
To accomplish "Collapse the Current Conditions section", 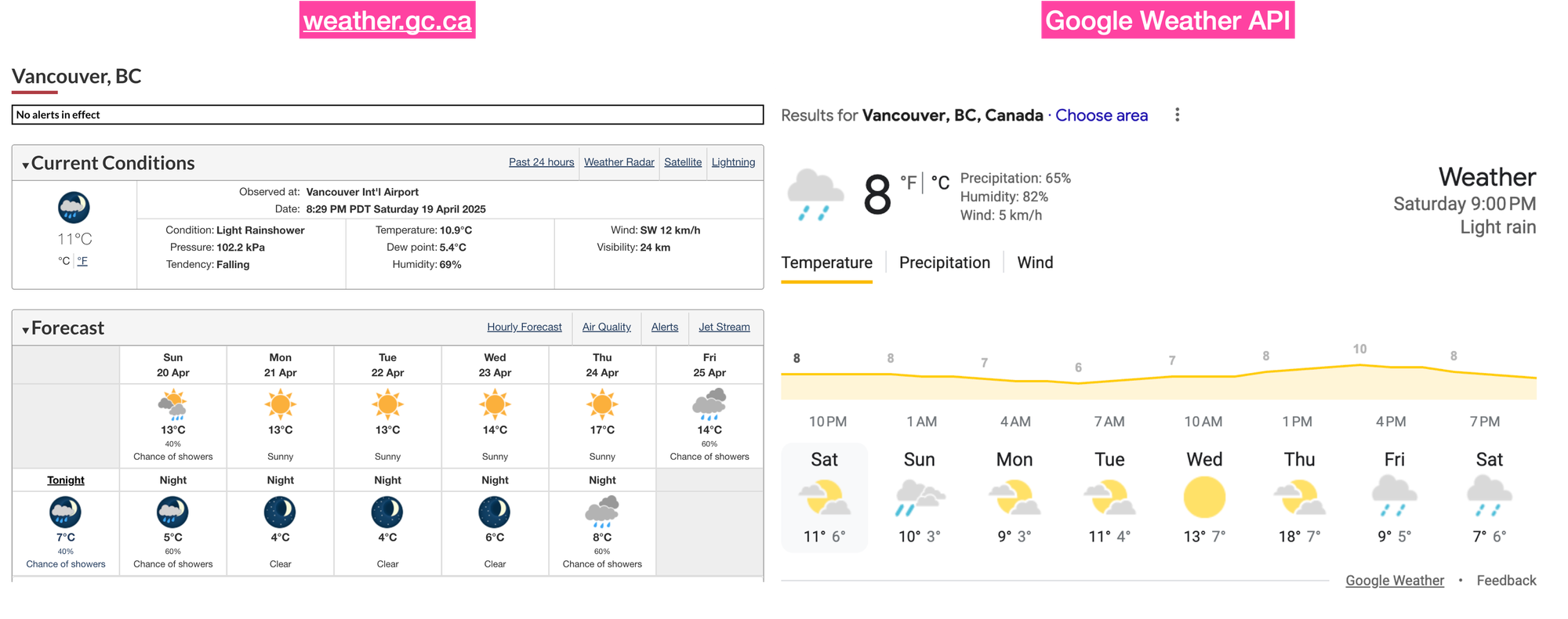I will click(x=25, y=163).
